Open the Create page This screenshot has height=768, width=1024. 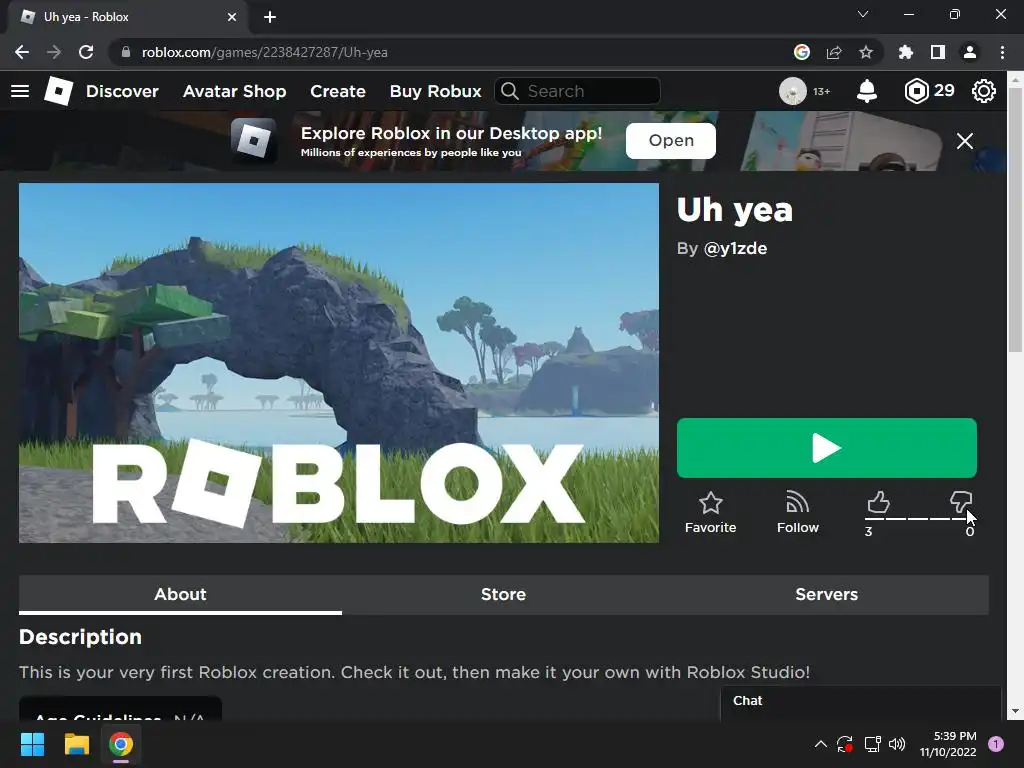(x=338, y=91)
